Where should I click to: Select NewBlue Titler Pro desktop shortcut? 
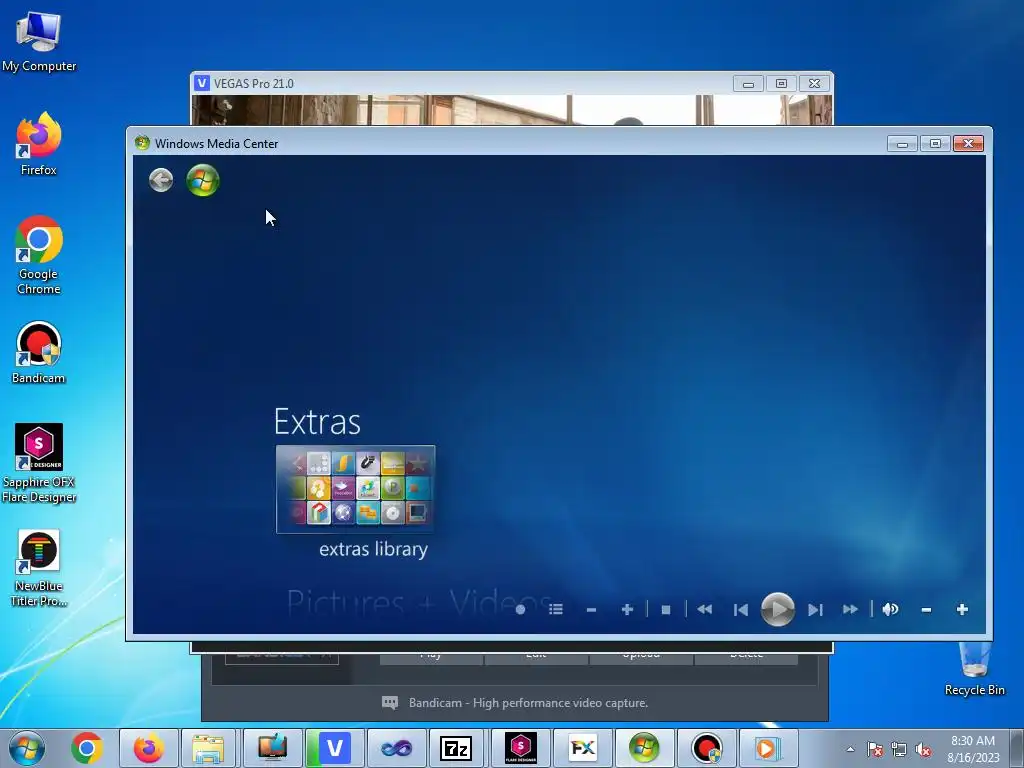[39, 568]
